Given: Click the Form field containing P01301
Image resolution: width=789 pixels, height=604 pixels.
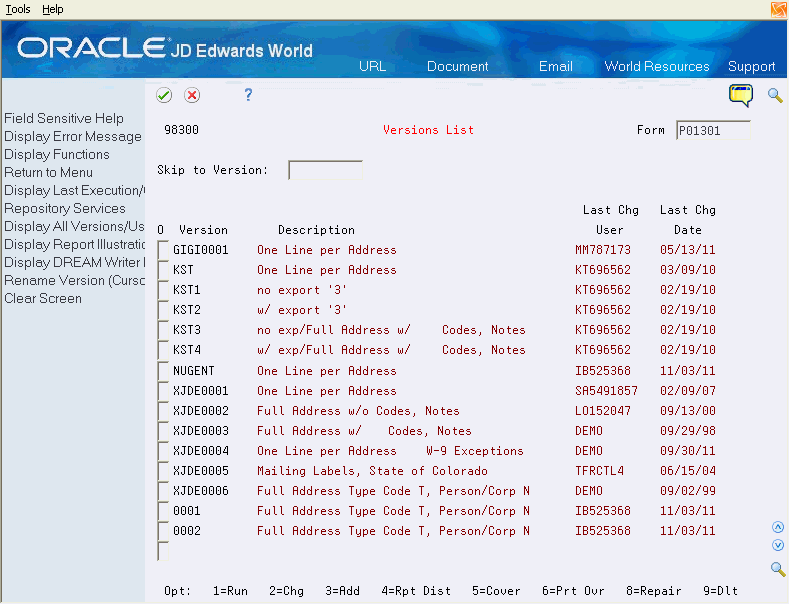Looking at the screenshot, I should coord(713,130).
